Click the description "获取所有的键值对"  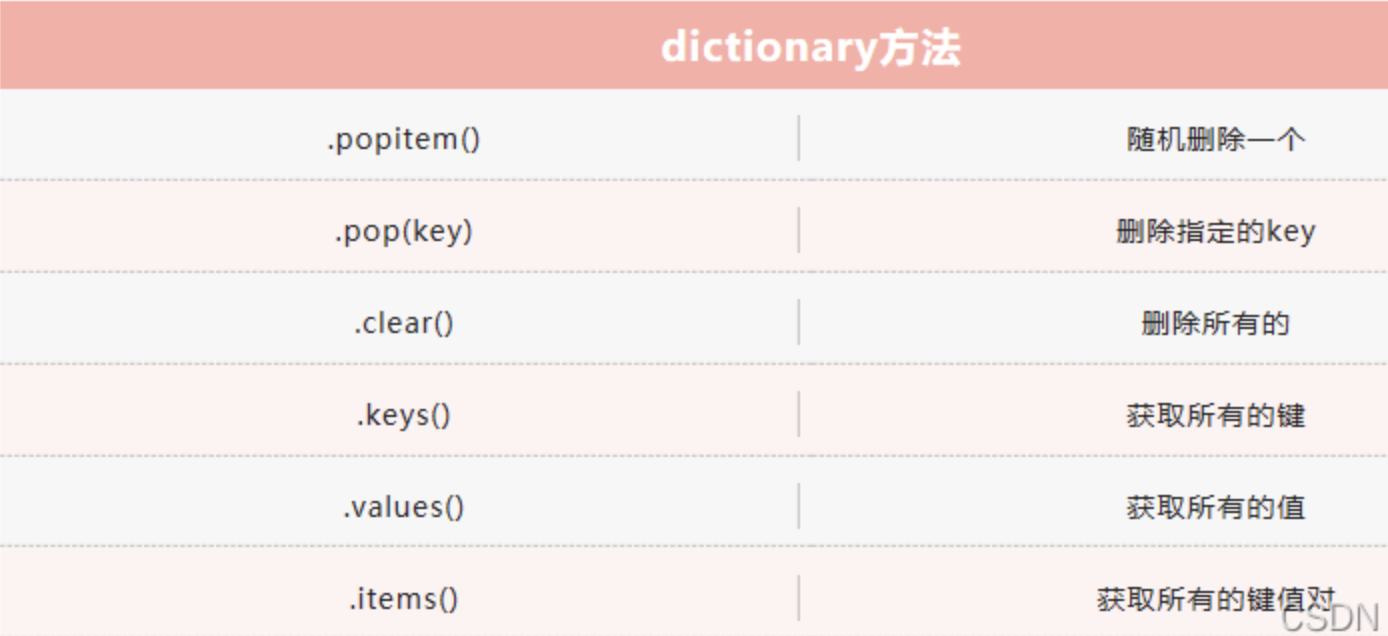1215,599
